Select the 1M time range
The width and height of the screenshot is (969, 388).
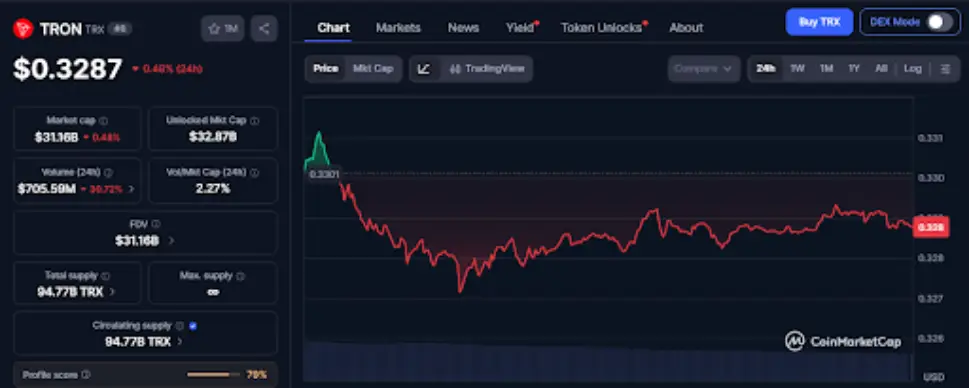coord(826,69)
